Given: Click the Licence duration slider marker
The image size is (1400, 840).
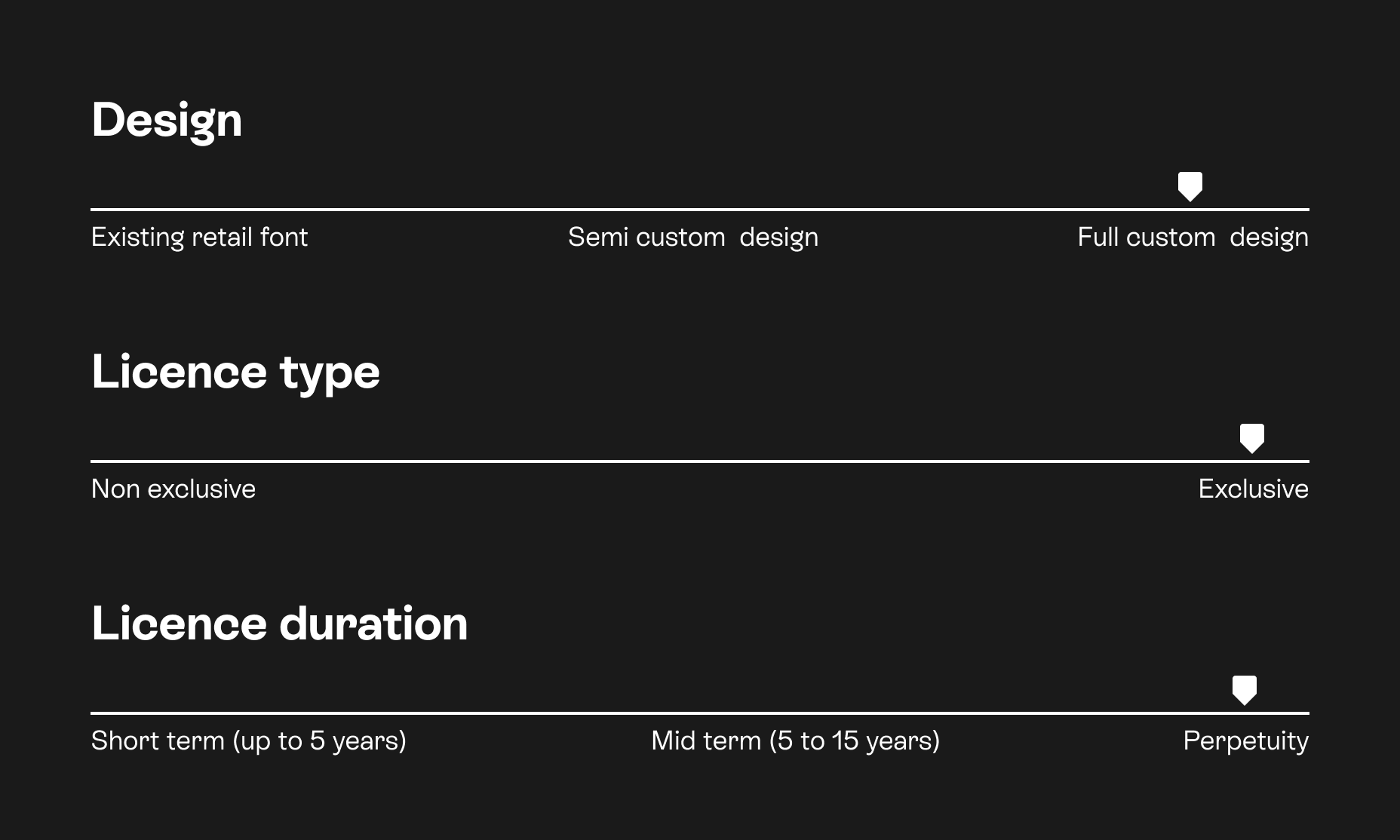Looking at the screenshot, I should pos(1244,689).
